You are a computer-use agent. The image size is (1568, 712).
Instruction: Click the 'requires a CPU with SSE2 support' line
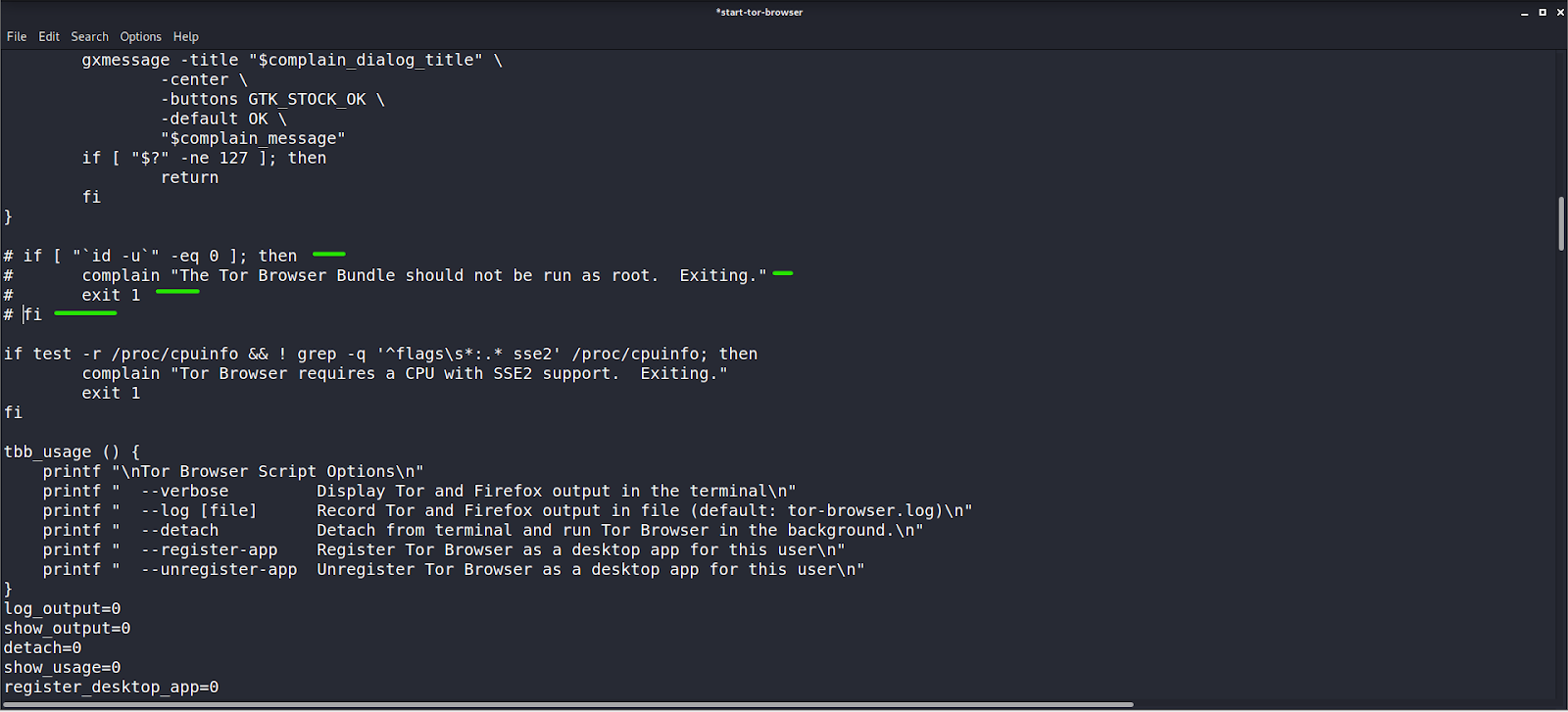click(405, 373)
